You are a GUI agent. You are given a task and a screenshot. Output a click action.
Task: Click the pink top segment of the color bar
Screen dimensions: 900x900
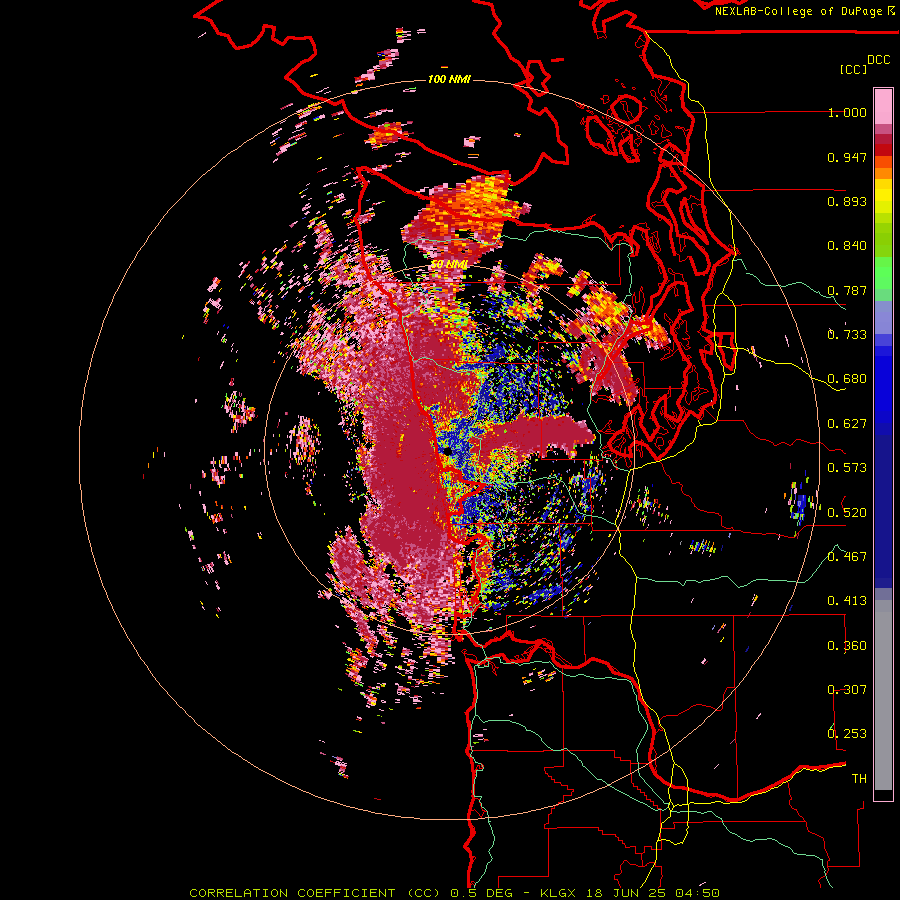click(883, 106)
